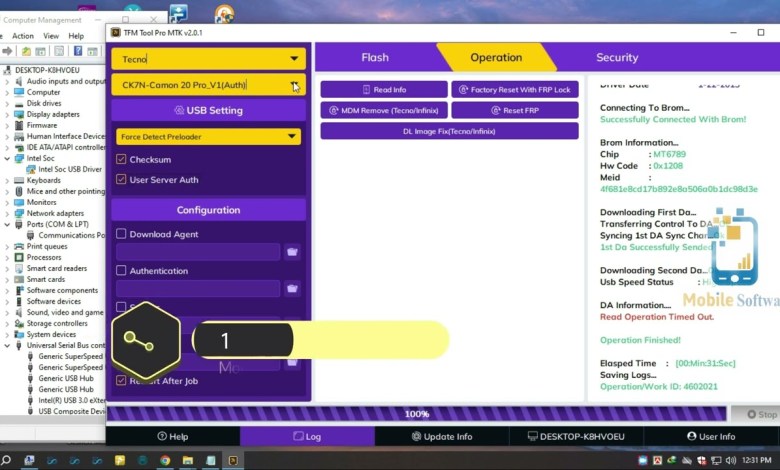The height and width of the screenshot is (470, 780).
Task: Collapse the Universal Serial Bus controllers node
Action: point(7,345)
